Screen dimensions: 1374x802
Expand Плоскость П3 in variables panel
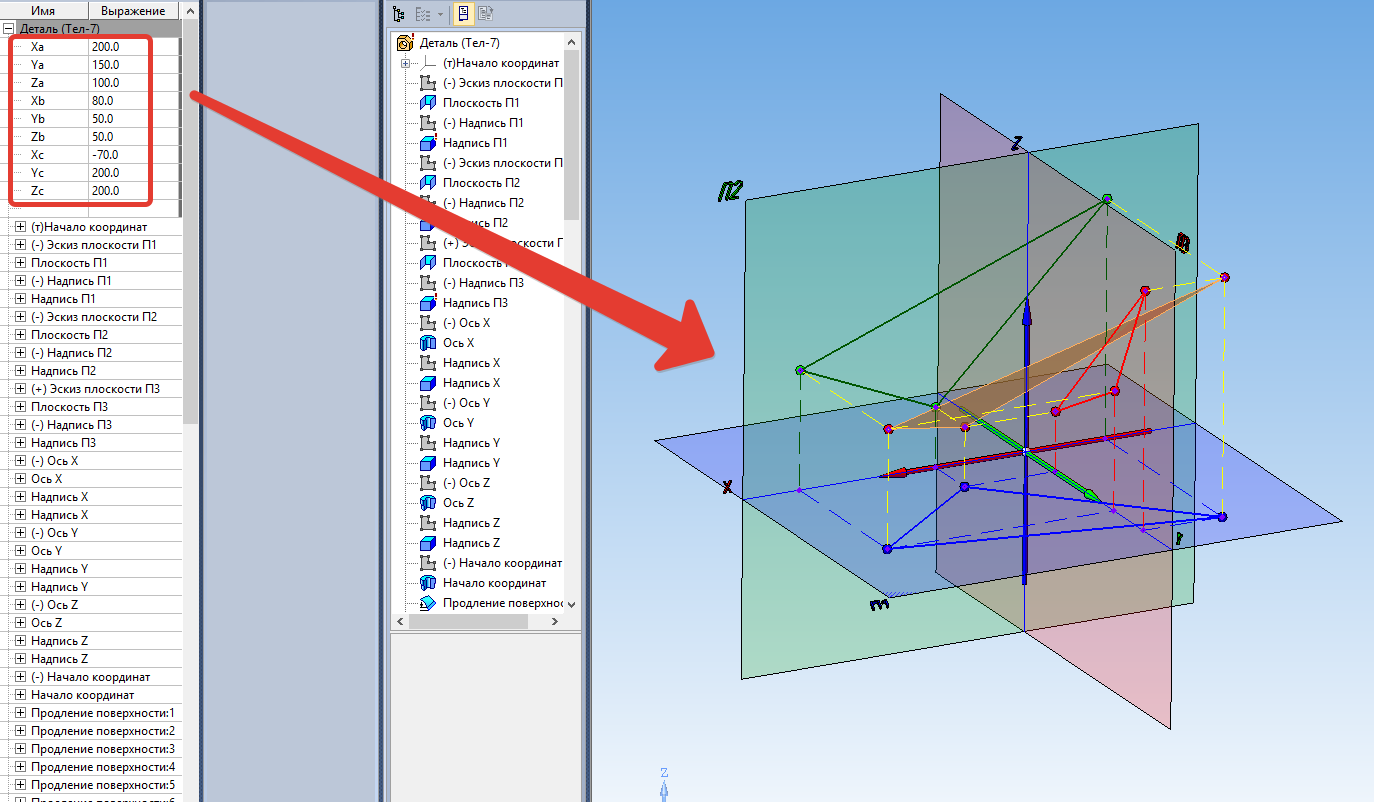coord(21,407)
